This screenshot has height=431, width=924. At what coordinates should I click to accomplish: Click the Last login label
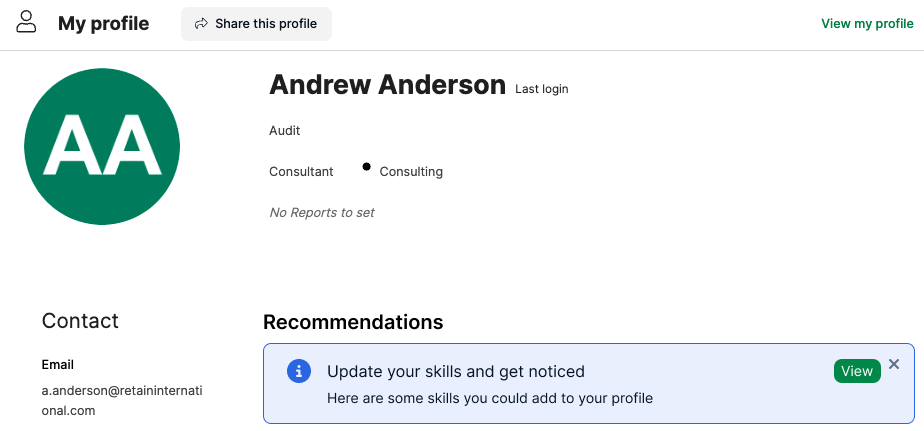click(542, 89)
